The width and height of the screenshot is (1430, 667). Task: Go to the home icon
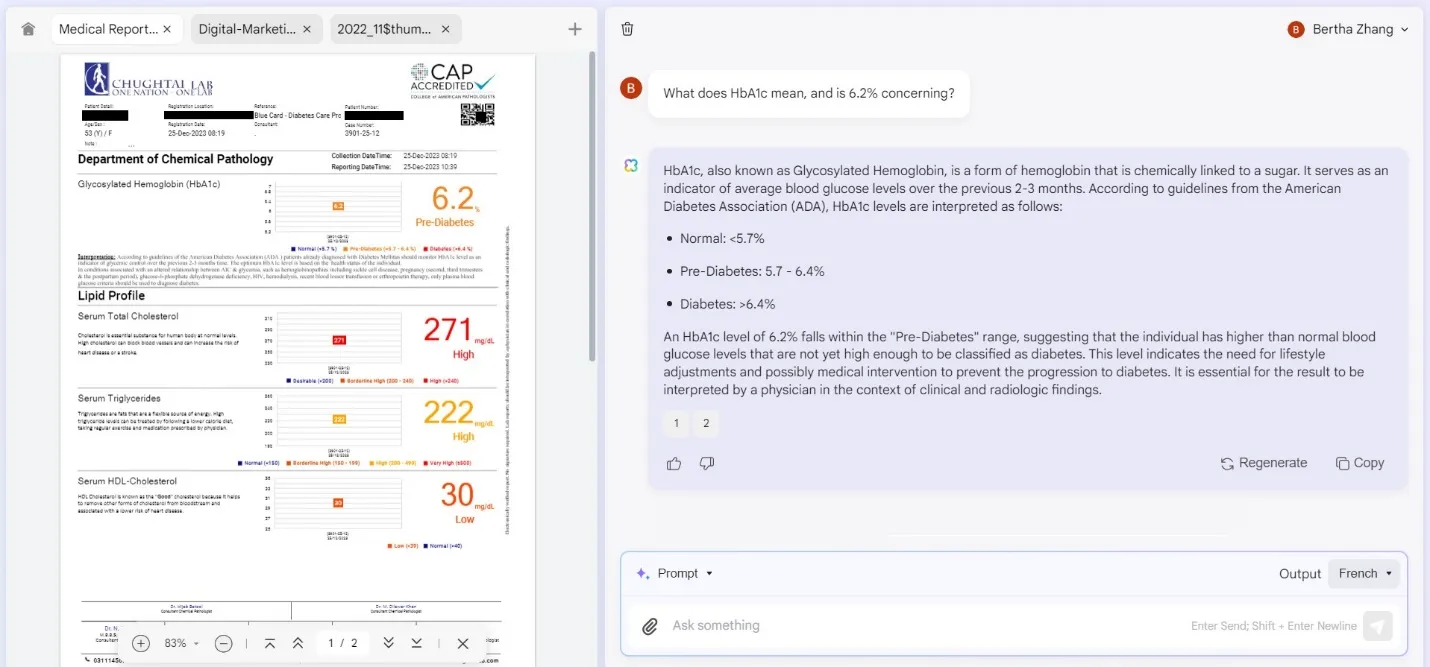pyautogui.click(x=28, y=29)
